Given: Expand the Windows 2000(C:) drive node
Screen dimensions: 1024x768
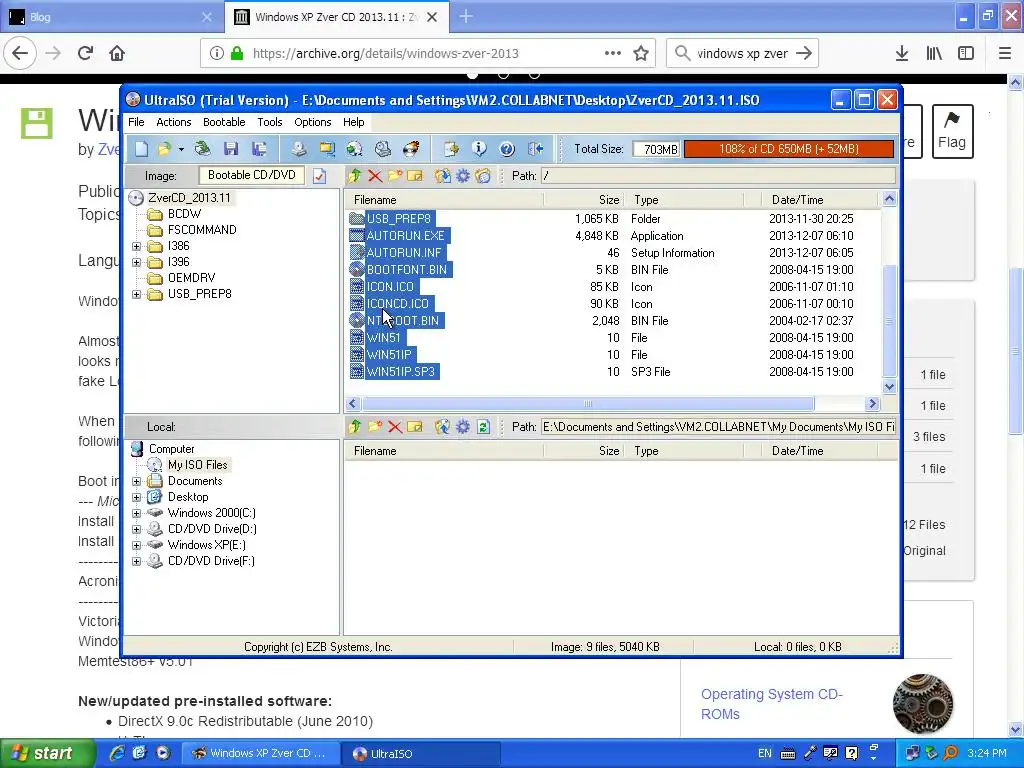Looking at the screenshot, I should (136, 513).
